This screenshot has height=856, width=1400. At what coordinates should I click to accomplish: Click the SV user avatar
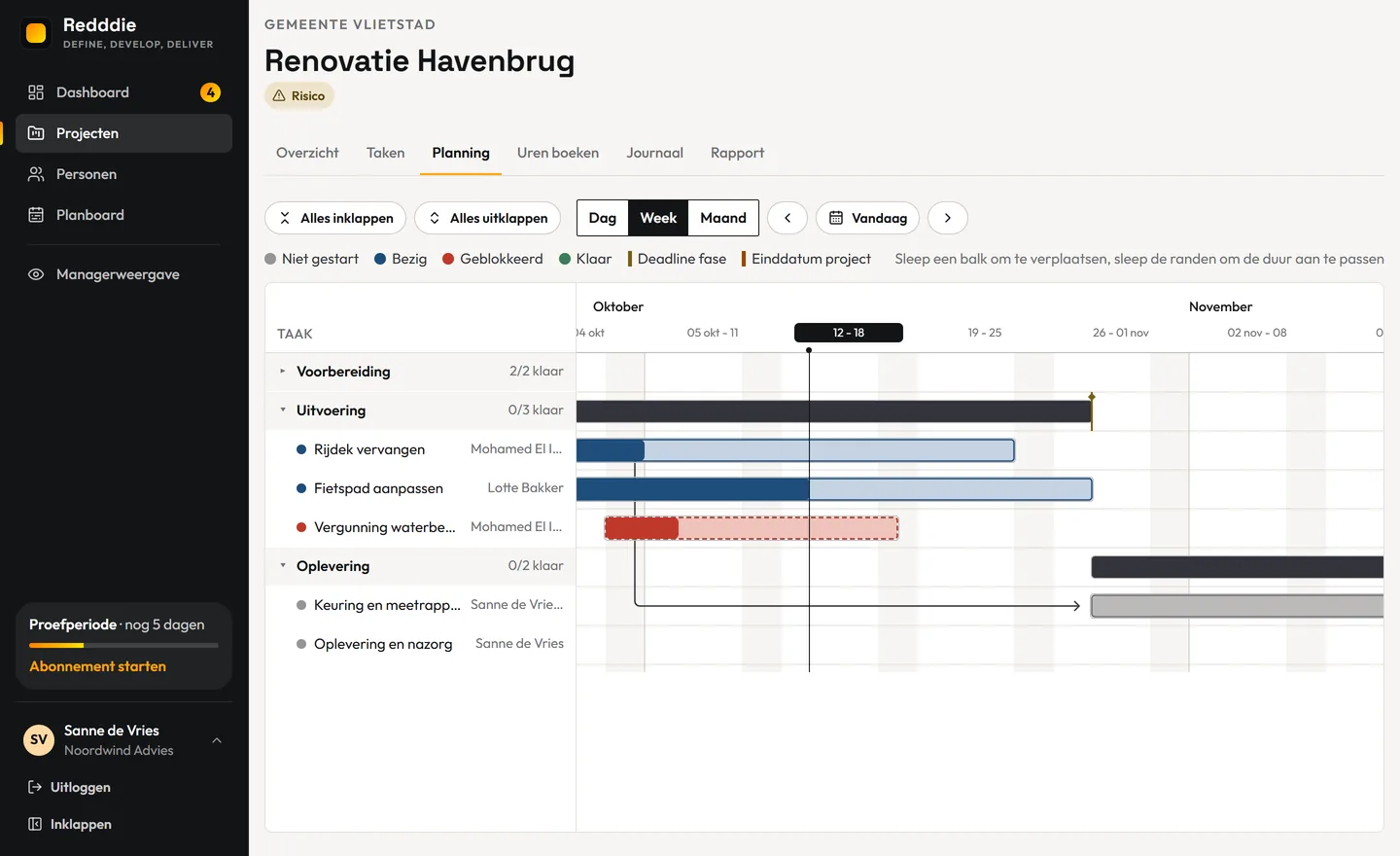39,740
